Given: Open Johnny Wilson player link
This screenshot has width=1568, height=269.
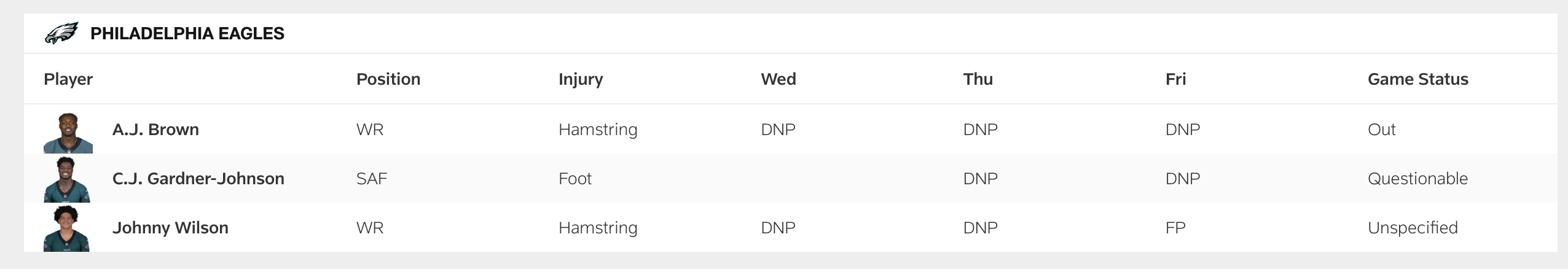Looking at the screenshot, I should 170,228.
